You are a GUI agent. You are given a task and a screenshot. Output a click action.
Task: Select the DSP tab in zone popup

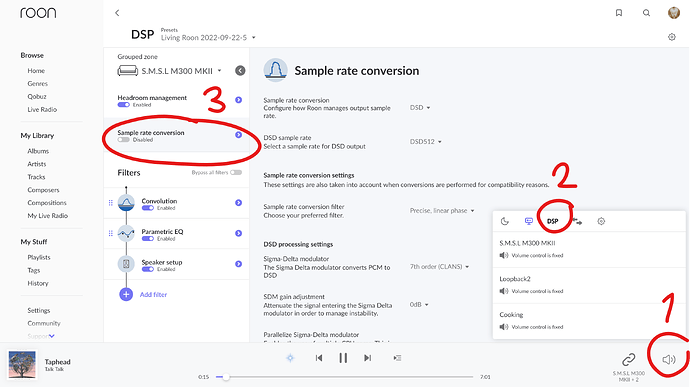[x=553, y=221]
